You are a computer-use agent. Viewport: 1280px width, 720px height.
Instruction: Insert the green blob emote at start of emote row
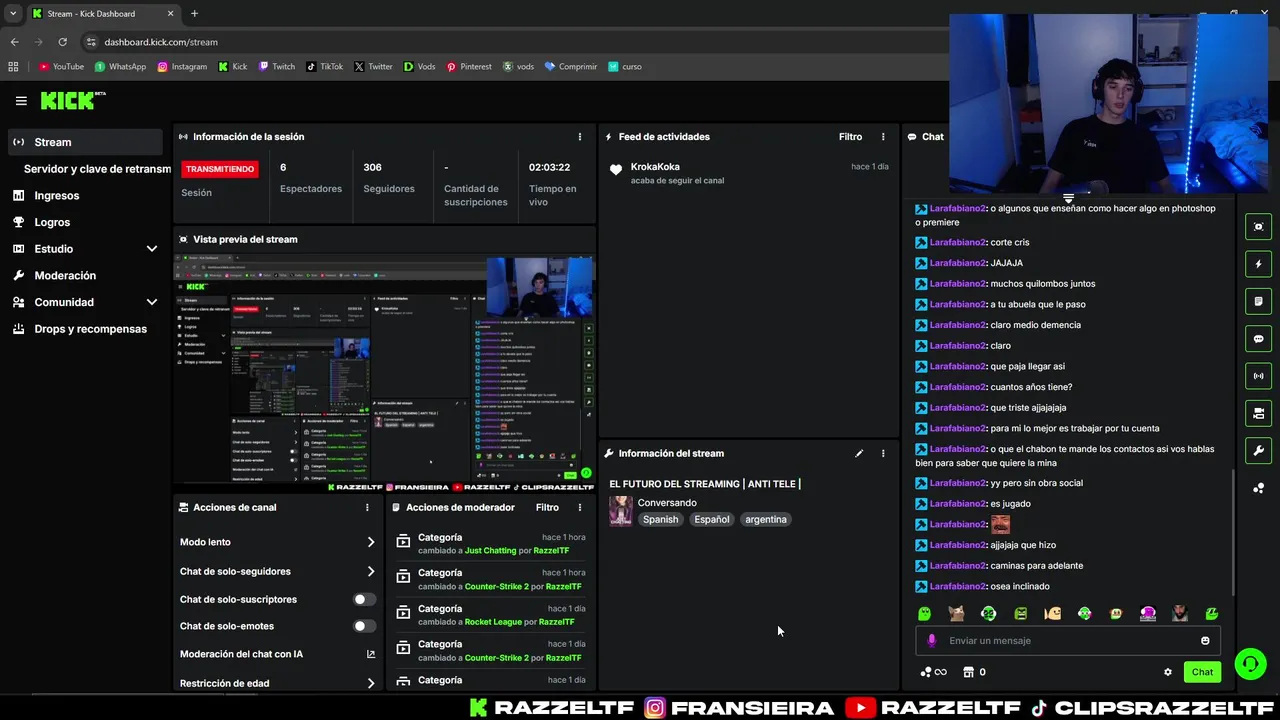(x=925, y=613)
